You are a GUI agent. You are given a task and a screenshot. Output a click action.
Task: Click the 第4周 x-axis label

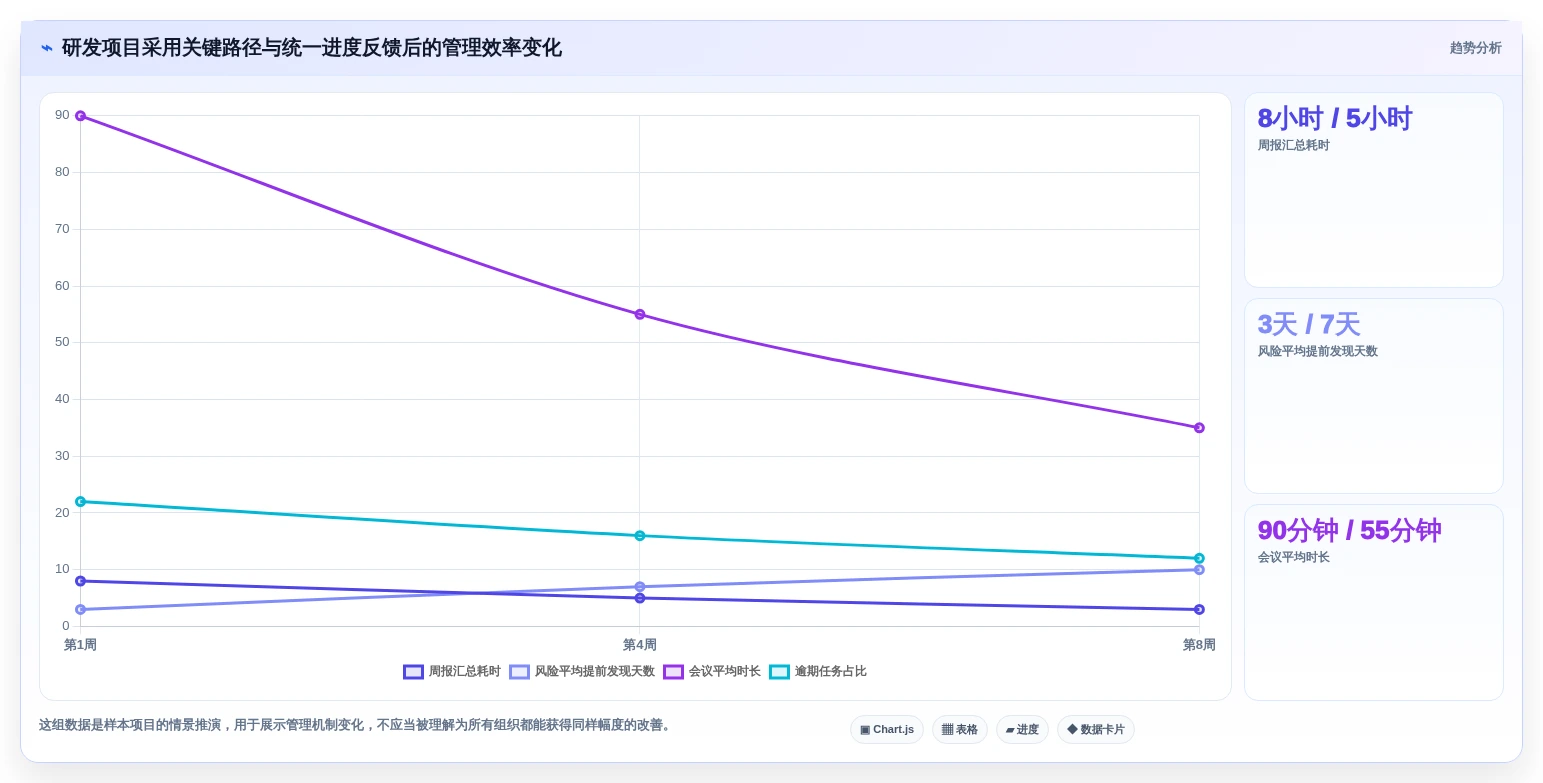coord(640,645)
